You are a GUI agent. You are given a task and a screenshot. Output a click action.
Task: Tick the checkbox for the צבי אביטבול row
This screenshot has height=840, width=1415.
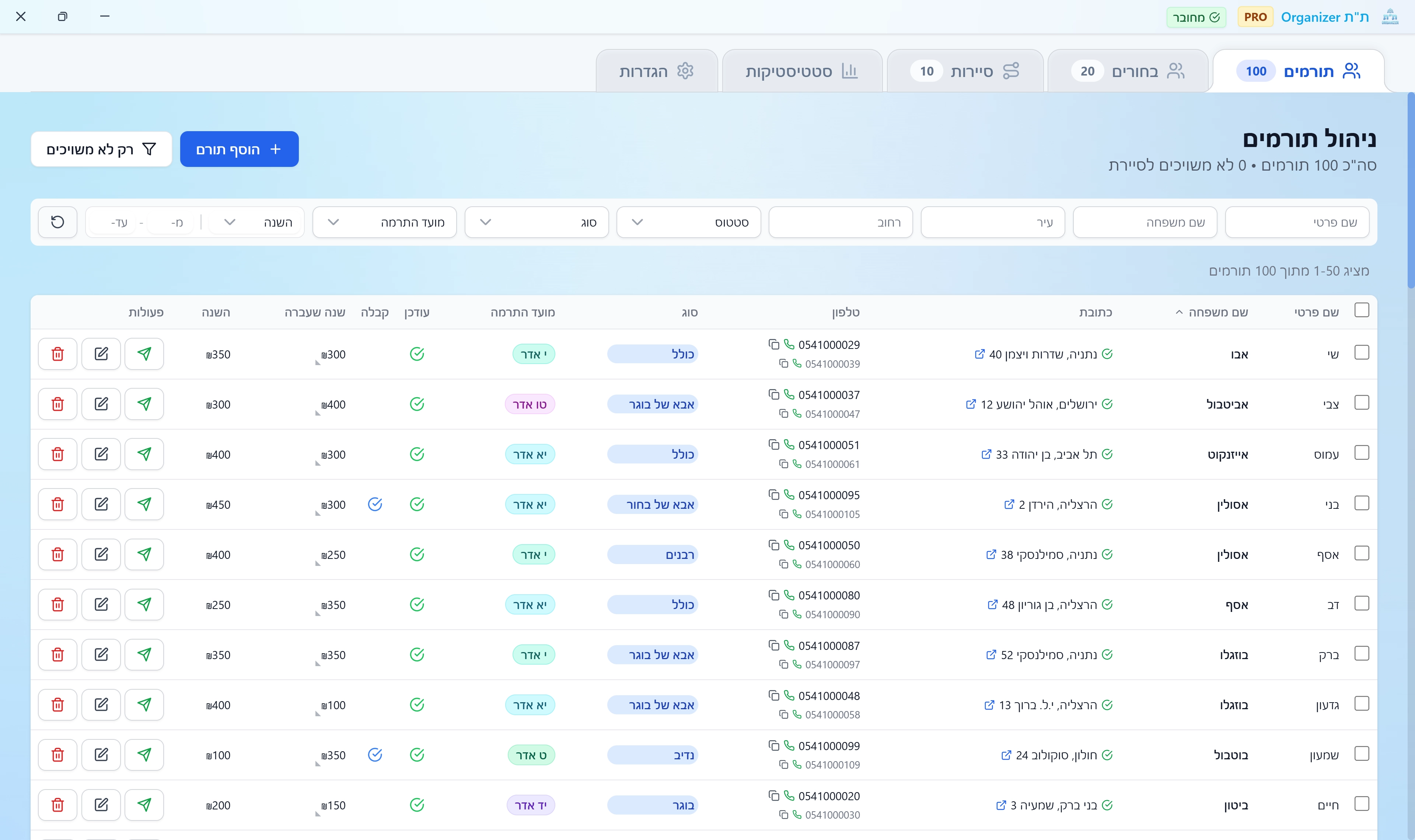tap(1361, 403)
